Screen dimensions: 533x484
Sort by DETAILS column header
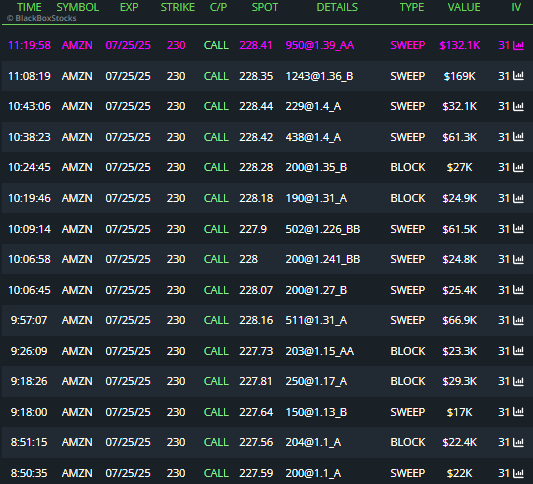pyautogui.click(x=337, y=7)
